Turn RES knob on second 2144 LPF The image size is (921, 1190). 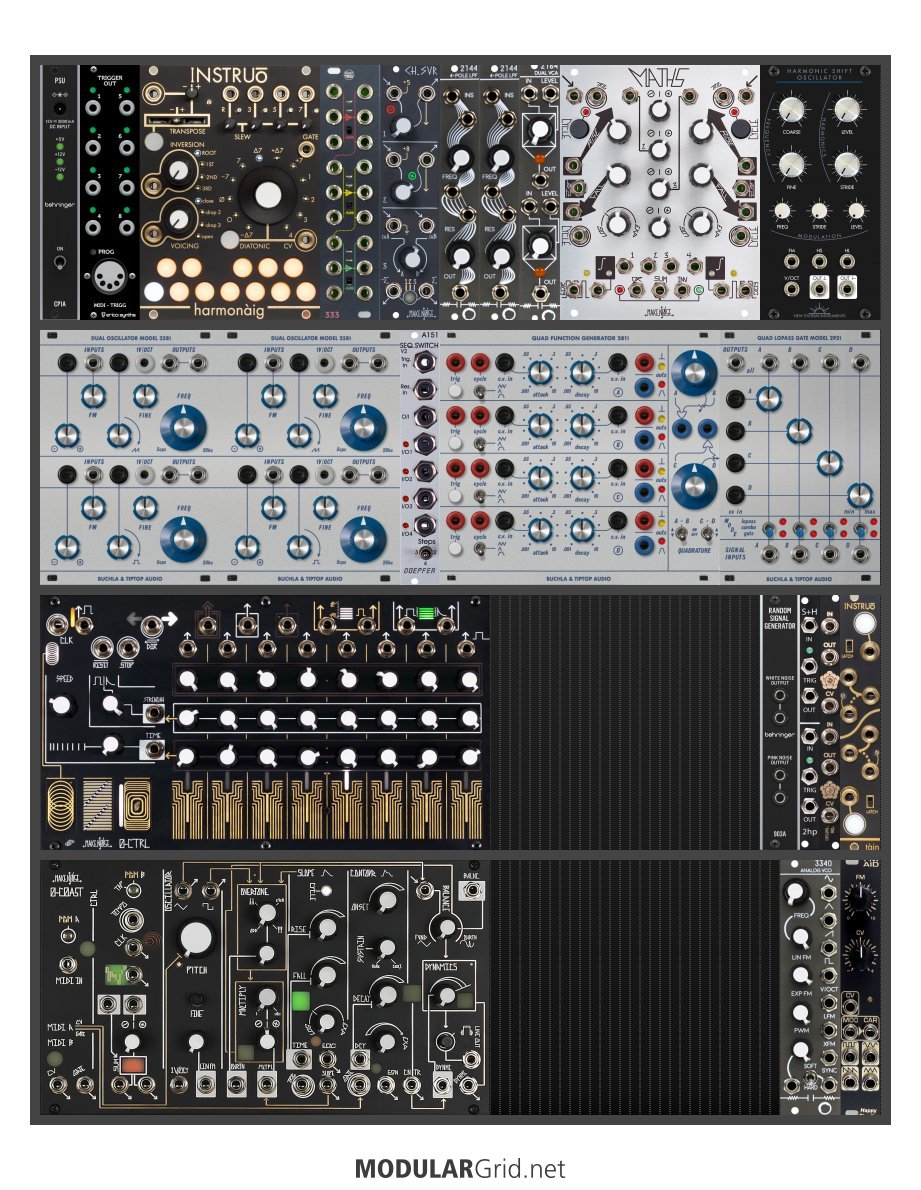[499, 254]
